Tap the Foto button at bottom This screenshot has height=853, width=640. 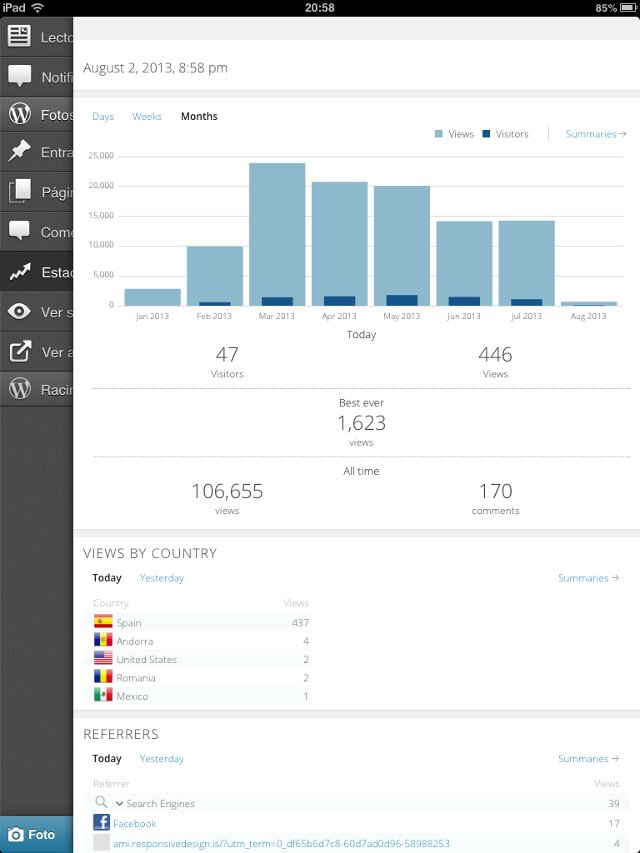pyautogui.click(x=36, y=835)
